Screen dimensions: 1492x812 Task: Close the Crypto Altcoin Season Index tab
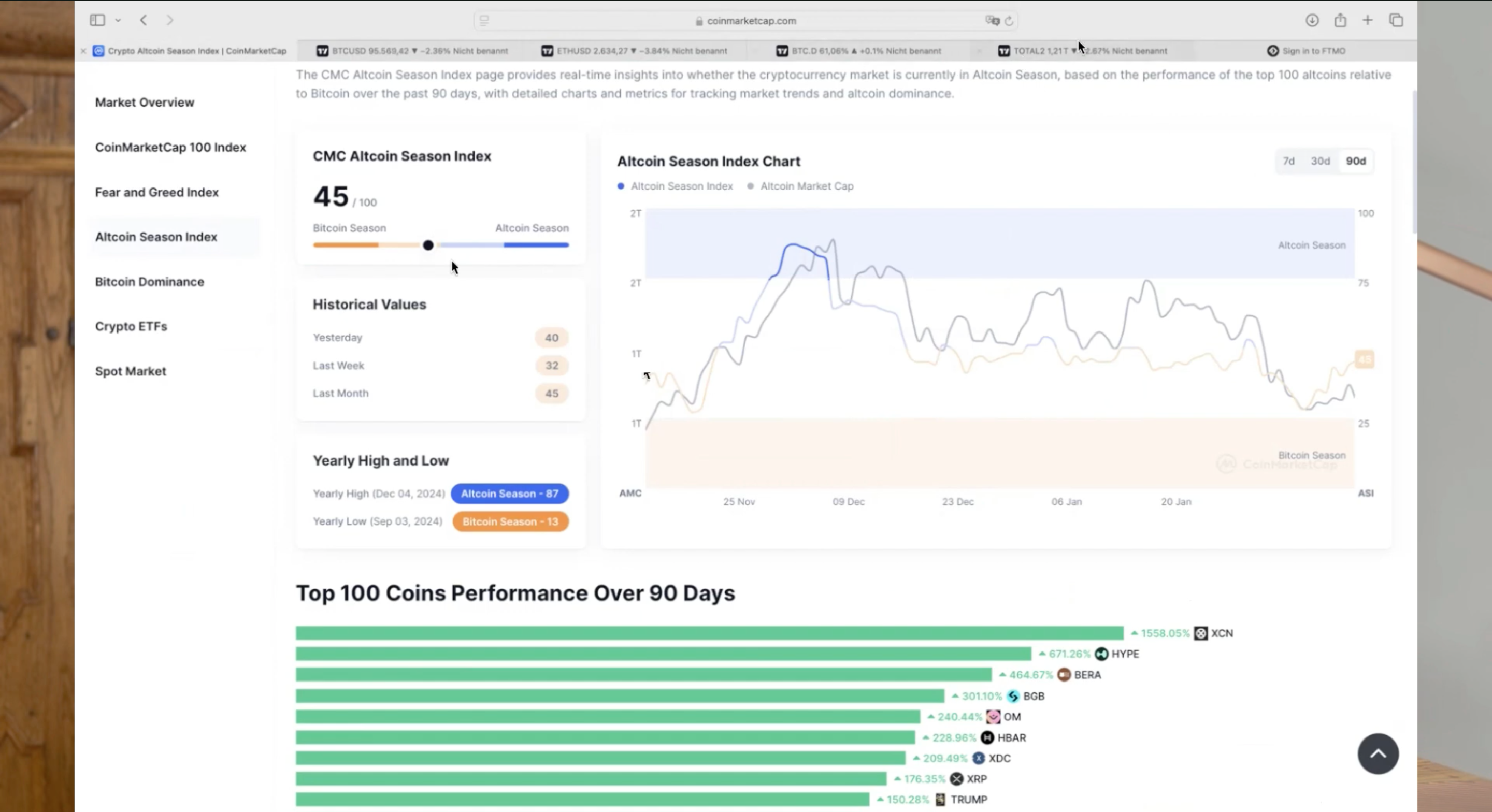tap(83, 51)
